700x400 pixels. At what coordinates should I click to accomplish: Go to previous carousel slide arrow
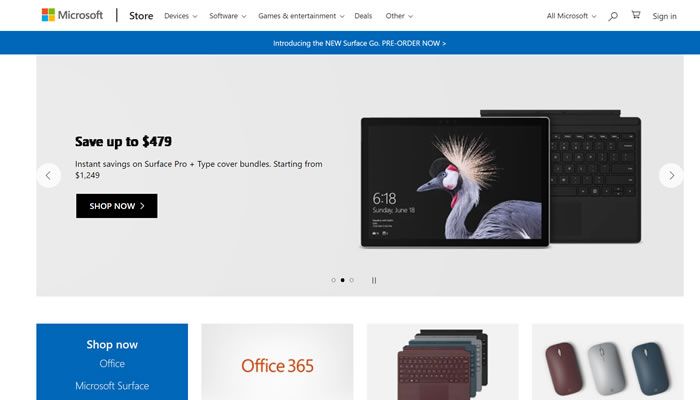coord(48,175)
